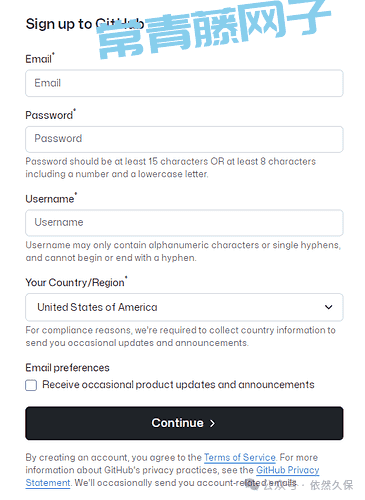Tick the product updates and announcements checkbox
This screenshot has height=500, width=365.
[x=31, y=385]
